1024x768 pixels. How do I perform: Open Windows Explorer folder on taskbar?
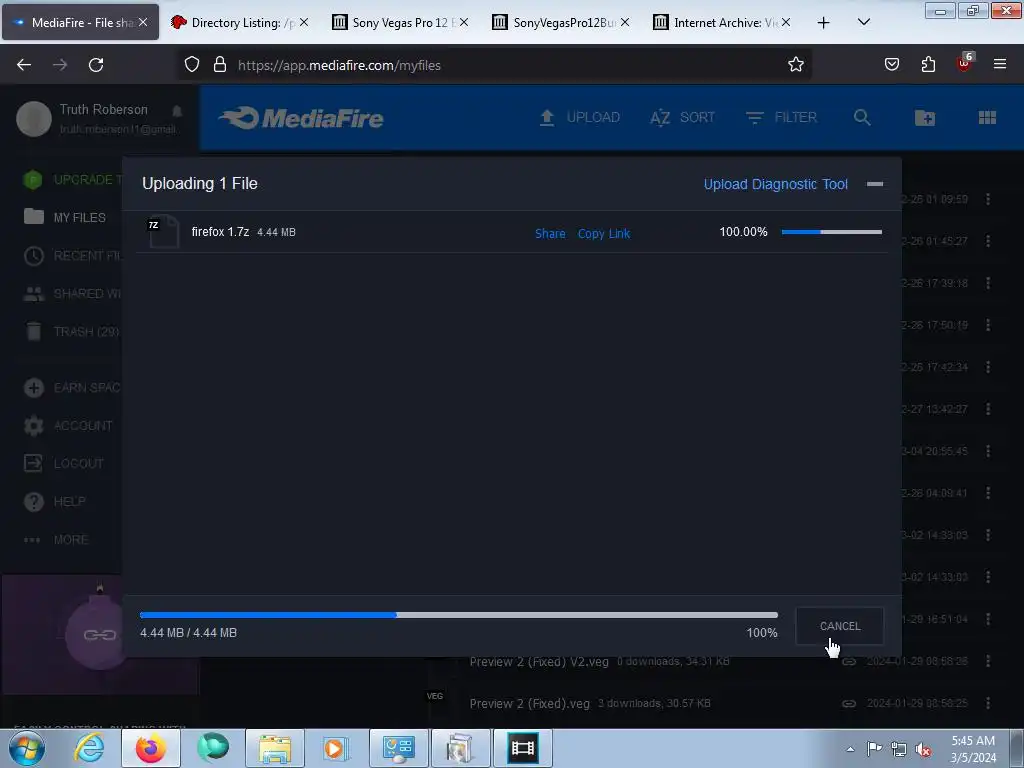pyautogui.click(x=275, y=748)
